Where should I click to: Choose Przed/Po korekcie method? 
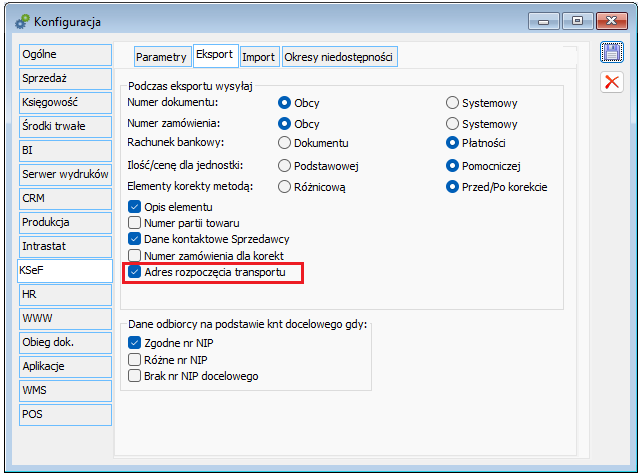pos(452,187)
